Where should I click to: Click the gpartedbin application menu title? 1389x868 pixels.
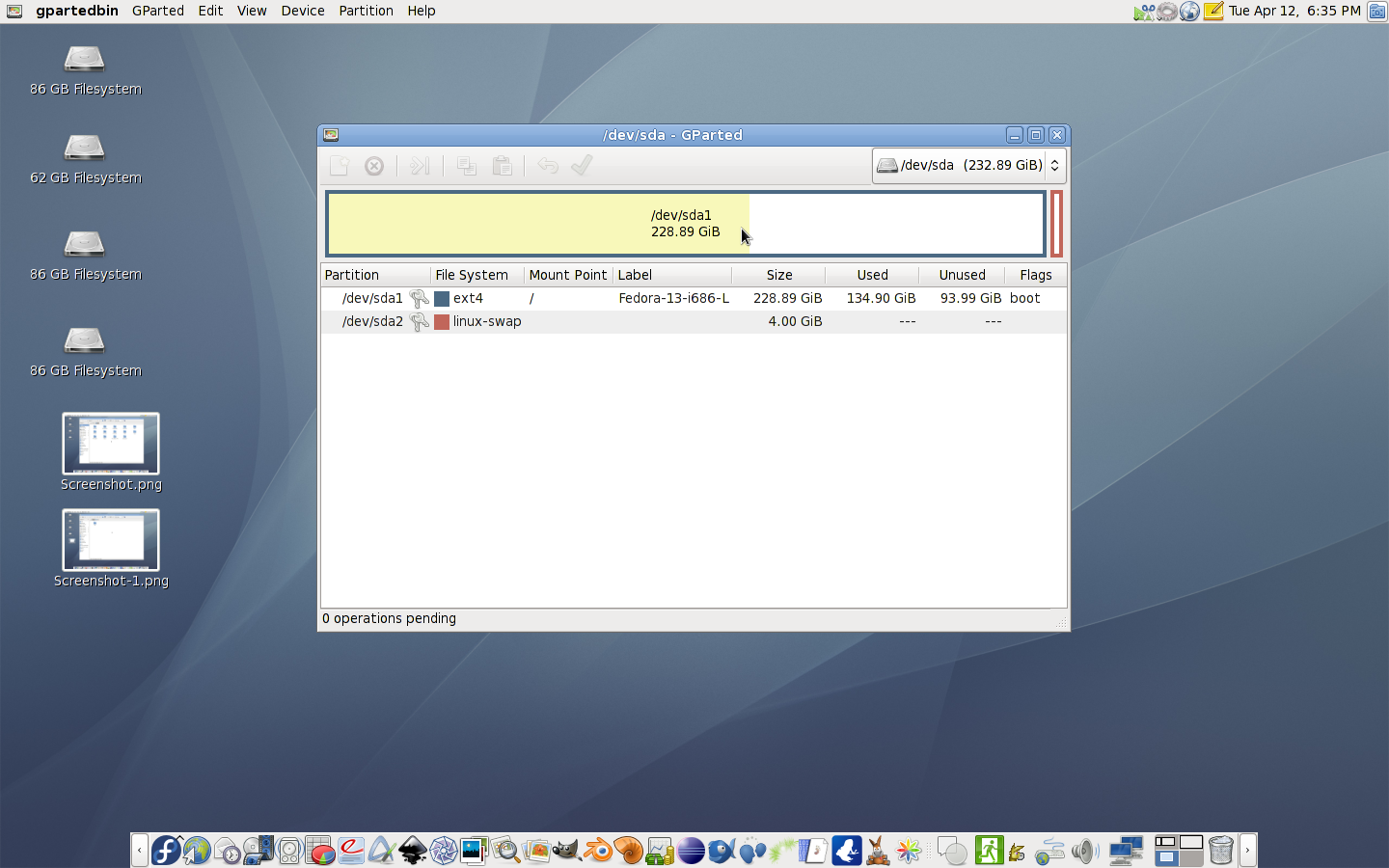(77, 11)
